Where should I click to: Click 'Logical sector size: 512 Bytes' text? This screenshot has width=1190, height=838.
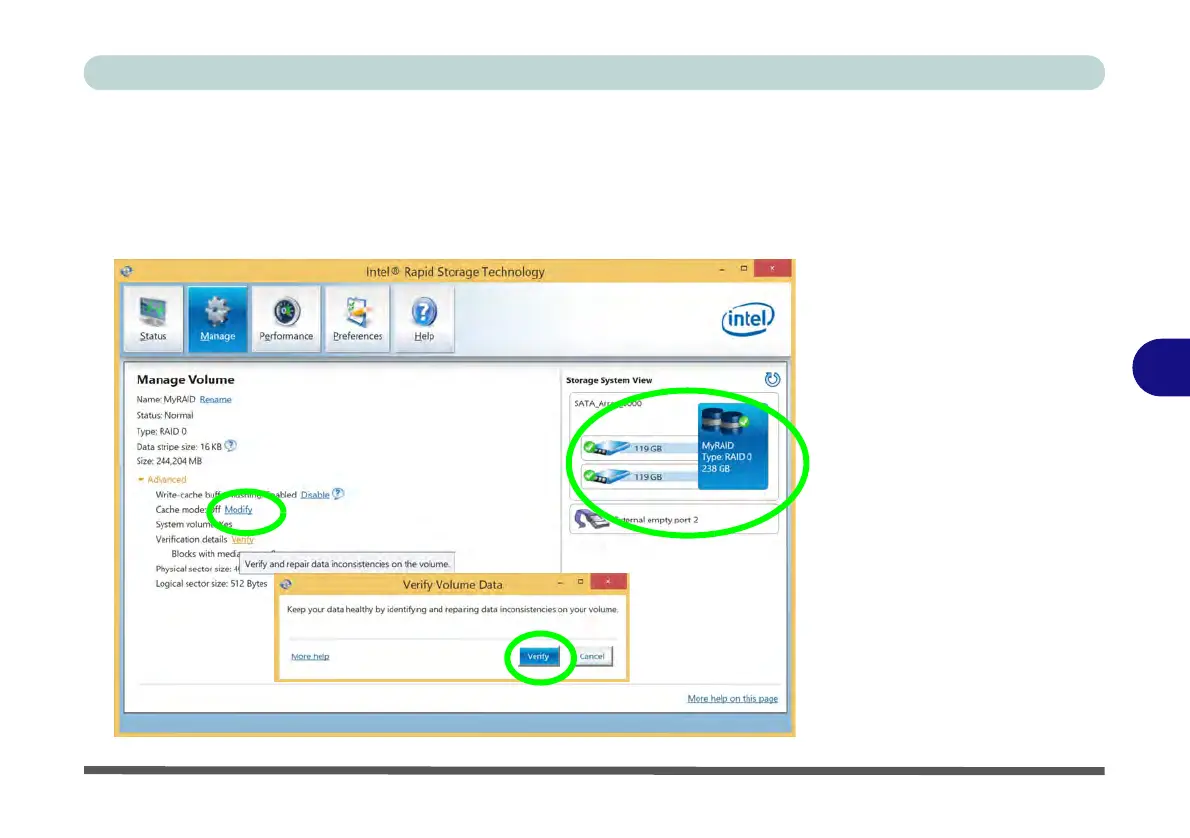coord(212,584)
